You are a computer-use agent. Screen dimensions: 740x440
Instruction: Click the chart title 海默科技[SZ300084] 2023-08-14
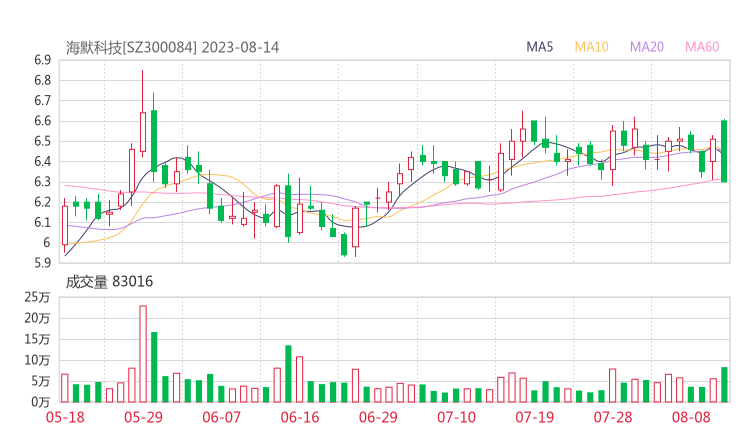click(172, 47)
